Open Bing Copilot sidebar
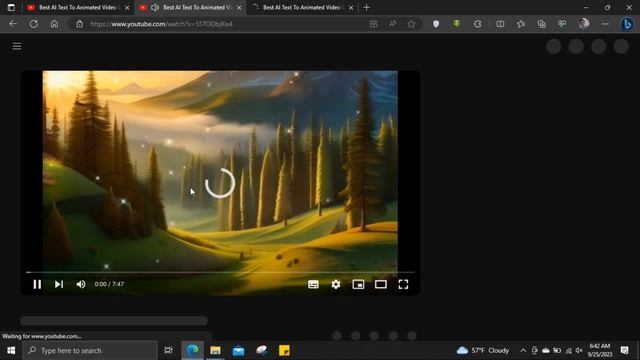Image resolution: width=640 pixels, height=360 pixels. (627, 24)
